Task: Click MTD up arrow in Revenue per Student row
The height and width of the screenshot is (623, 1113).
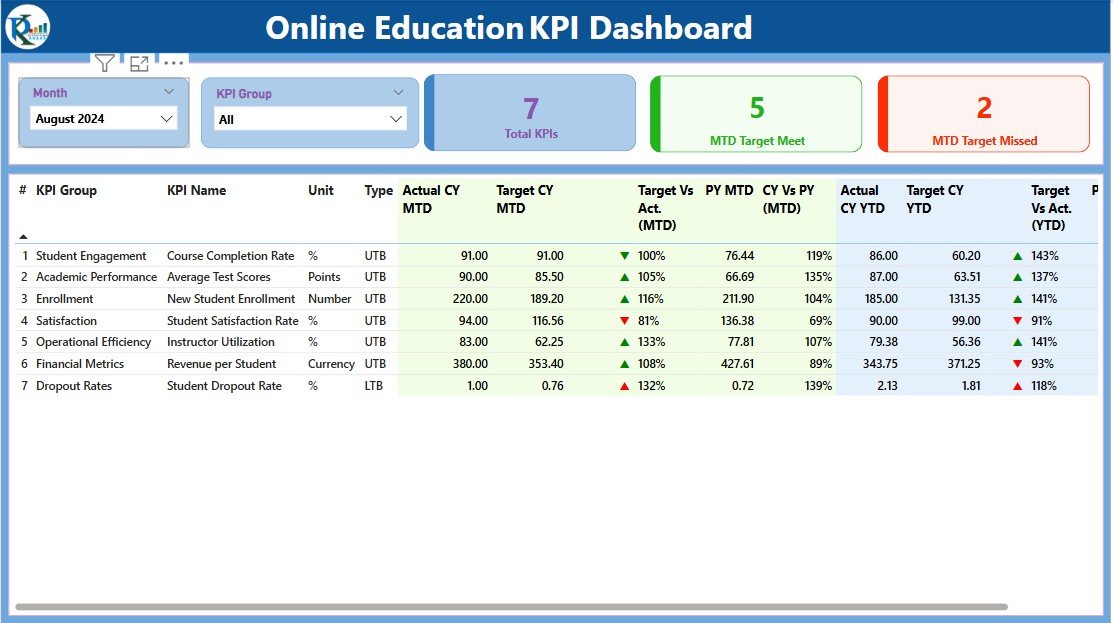Action: (x=625, y=364)
